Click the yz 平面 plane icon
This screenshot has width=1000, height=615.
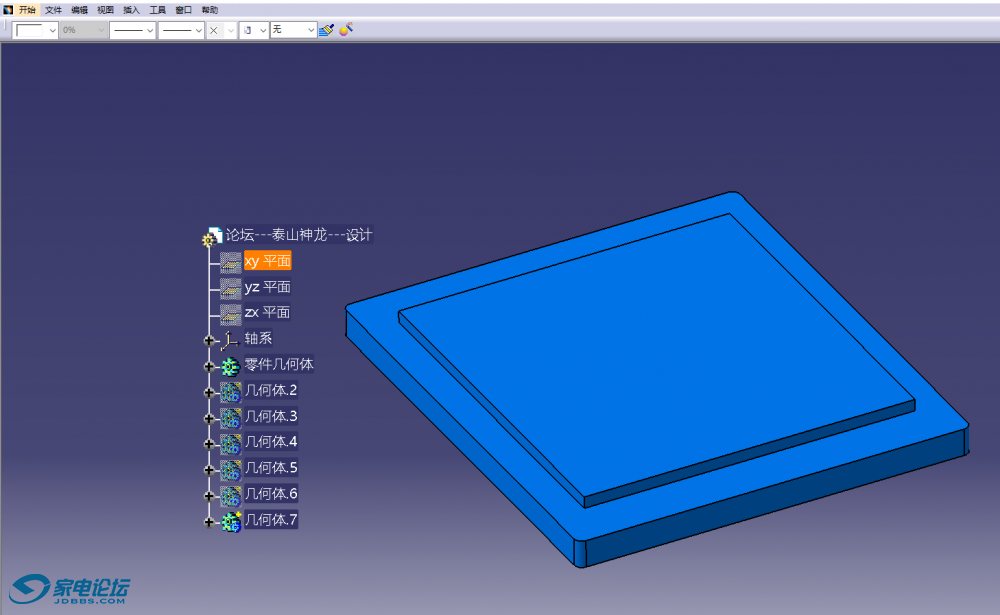[x=231, y=288]
